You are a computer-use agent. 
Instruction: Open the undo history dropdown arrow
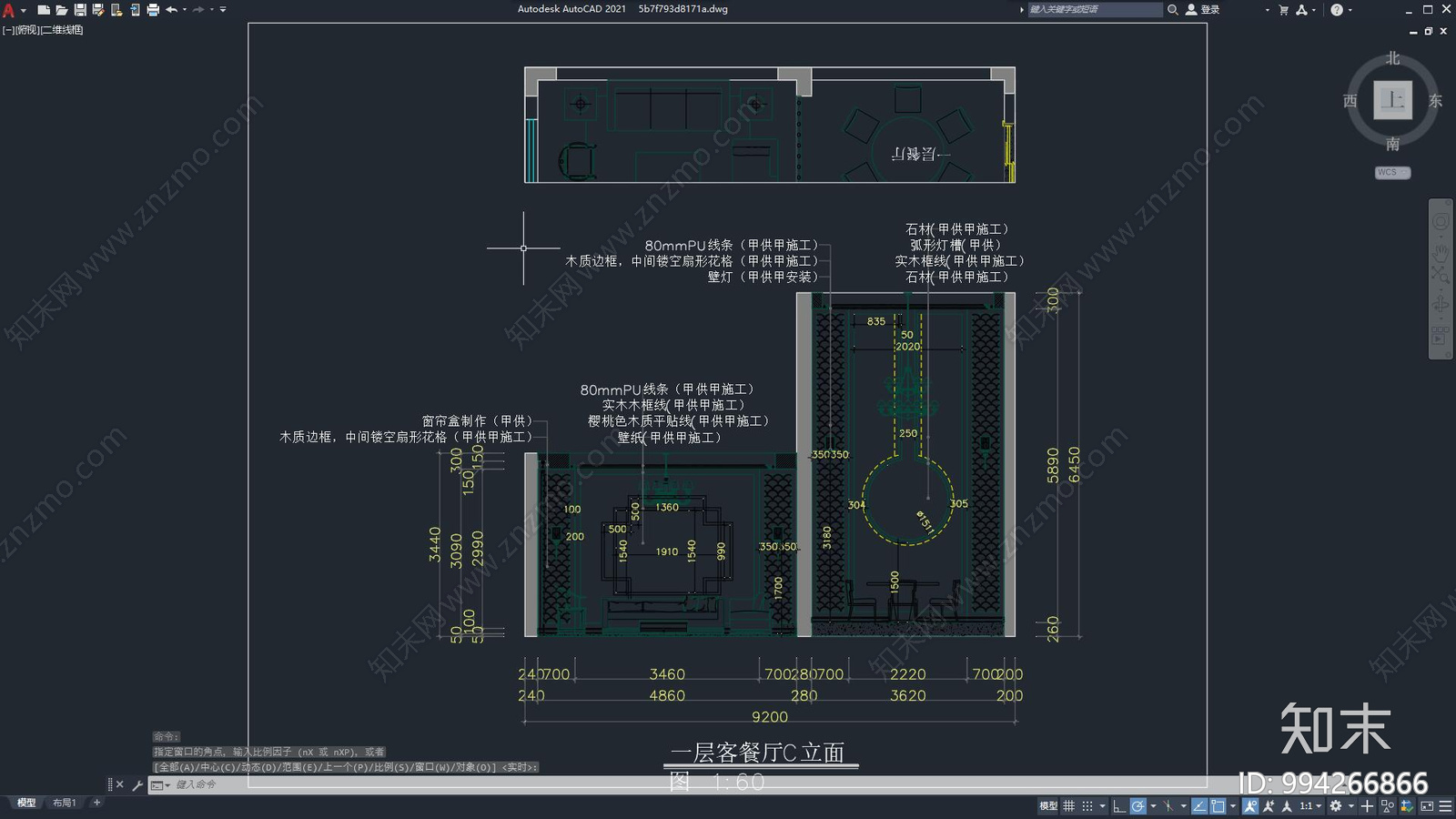pyautogui.click(x=185, y=10)
